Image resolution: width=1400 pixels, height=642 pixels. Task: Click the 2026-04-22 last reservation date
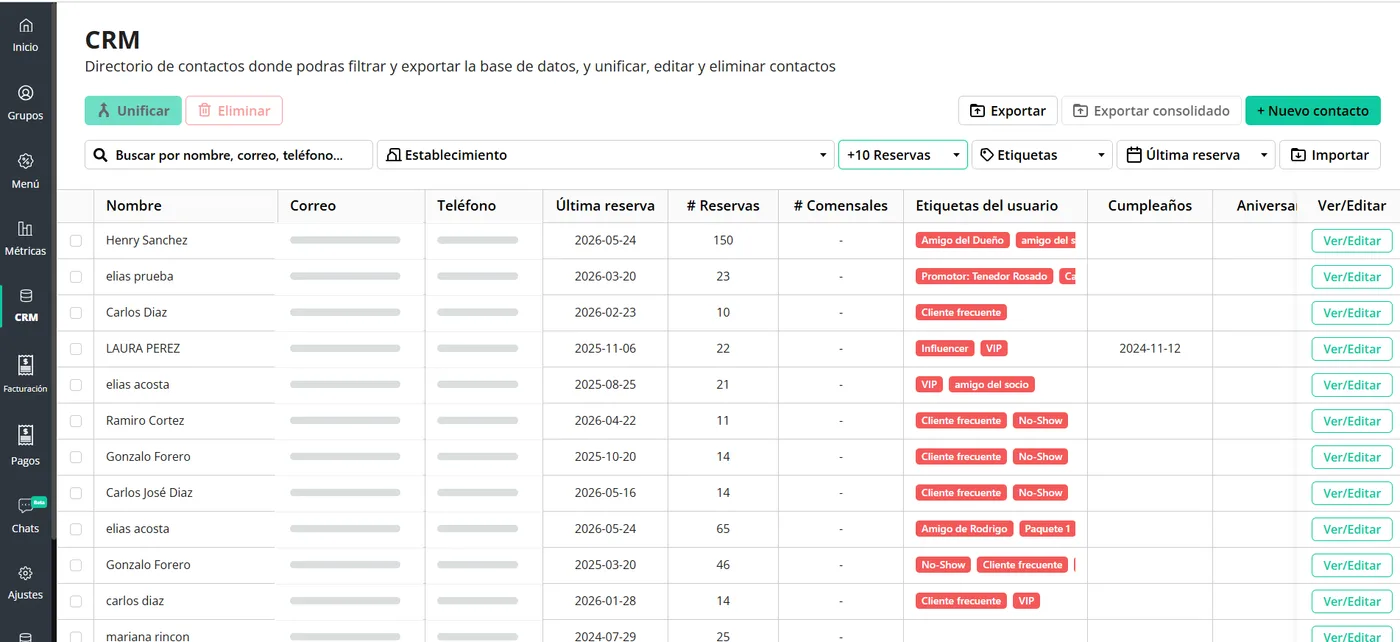(x=605, y=421)
